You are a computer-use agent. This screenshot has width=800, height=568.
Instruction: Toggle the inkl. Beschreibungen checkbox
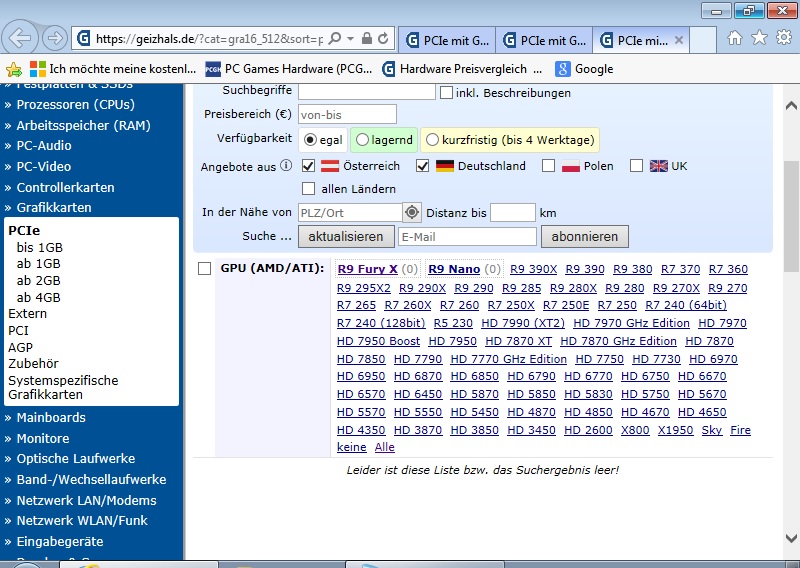click(x=446, y=92)
